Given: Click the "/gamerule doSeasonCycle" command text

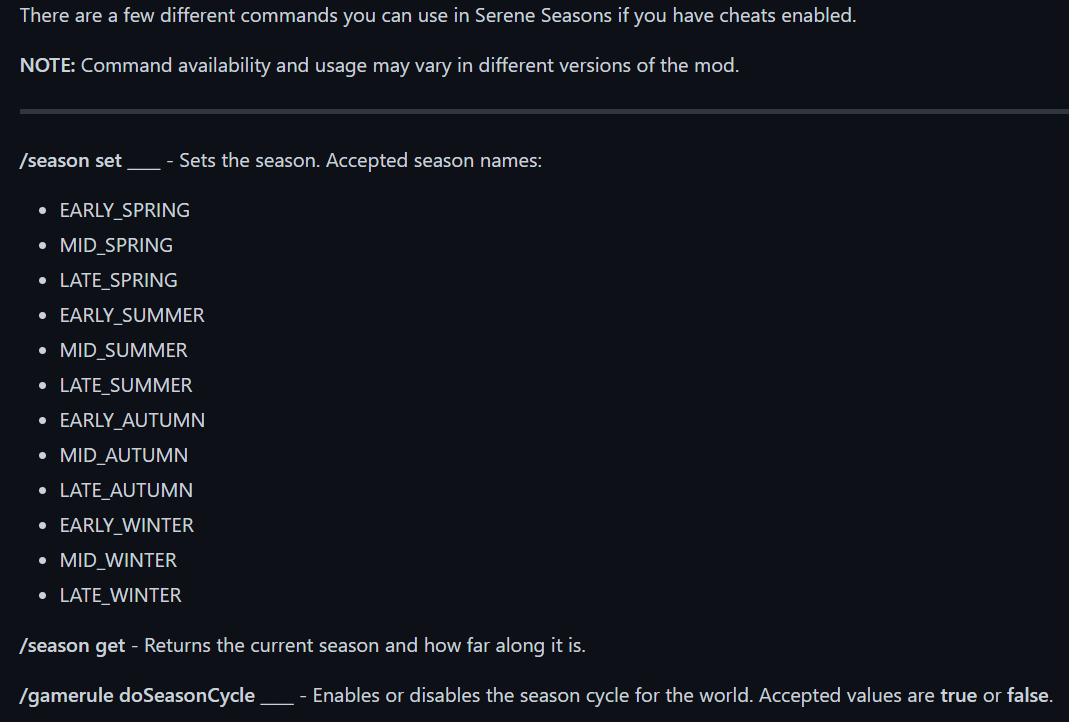Looking at the screenshot, I should pos(137,695).
